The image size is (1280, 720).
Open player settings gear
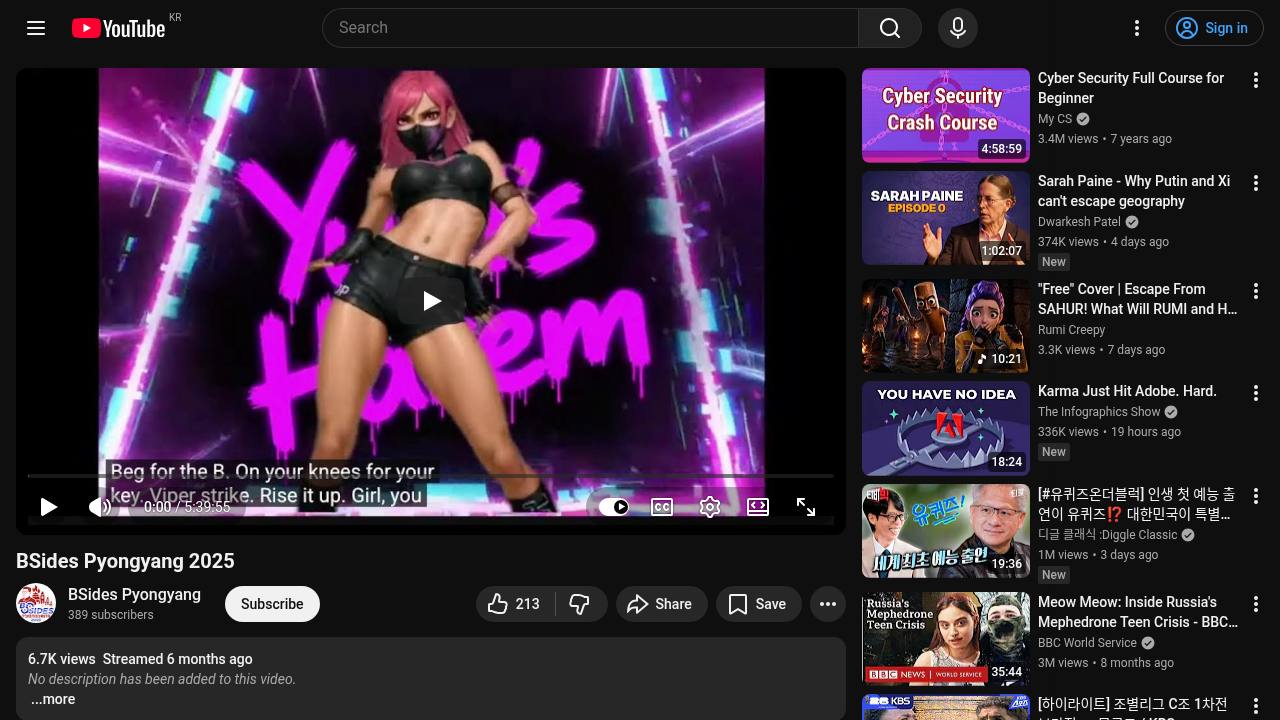tap(710, 507)
